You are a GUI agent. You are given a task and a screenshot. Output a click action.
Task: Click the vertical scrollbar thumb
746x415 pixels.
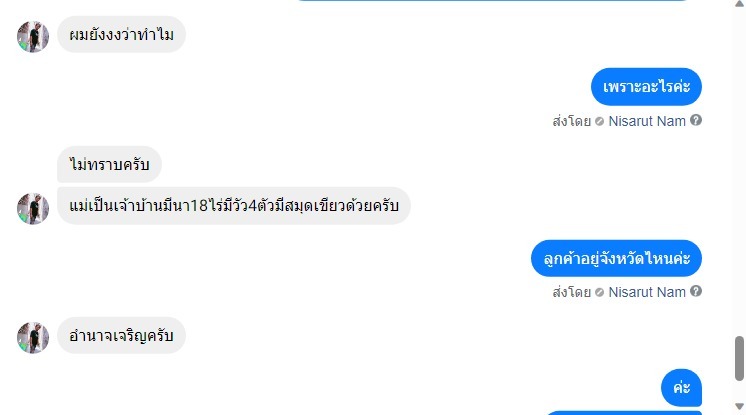(x=739, y=358)
